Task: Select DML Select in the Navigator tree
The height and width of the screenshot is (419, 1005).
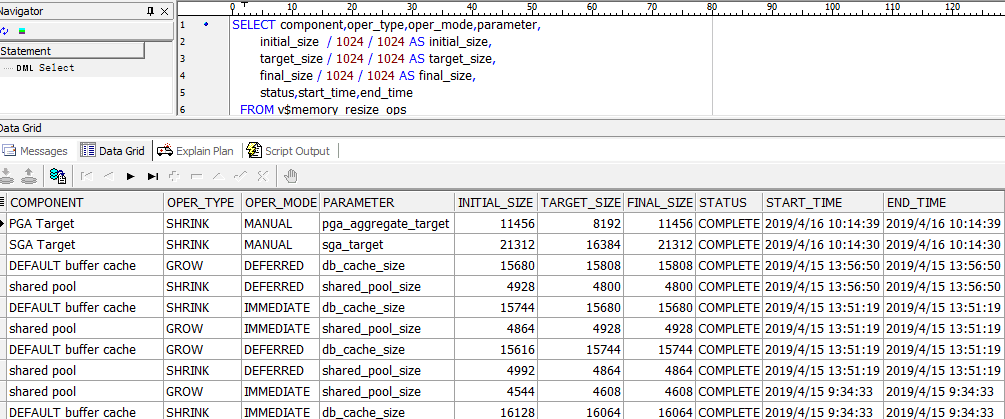Action: [44, 68]
